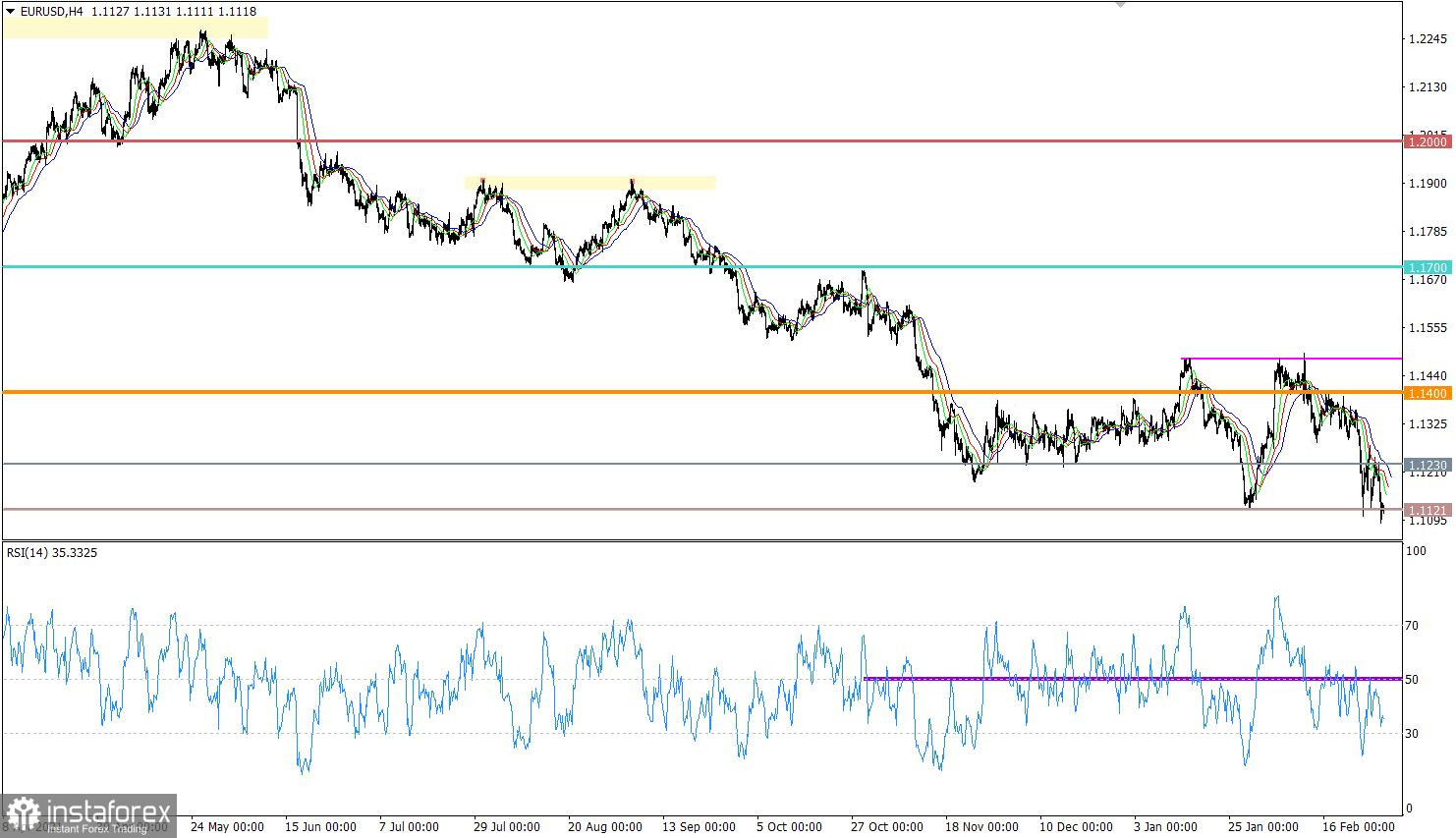Image resolution: width=1456 pixels, height=838 pixels.
Task: Click the 1.1555 price axis label
Action: [1428, 328]
